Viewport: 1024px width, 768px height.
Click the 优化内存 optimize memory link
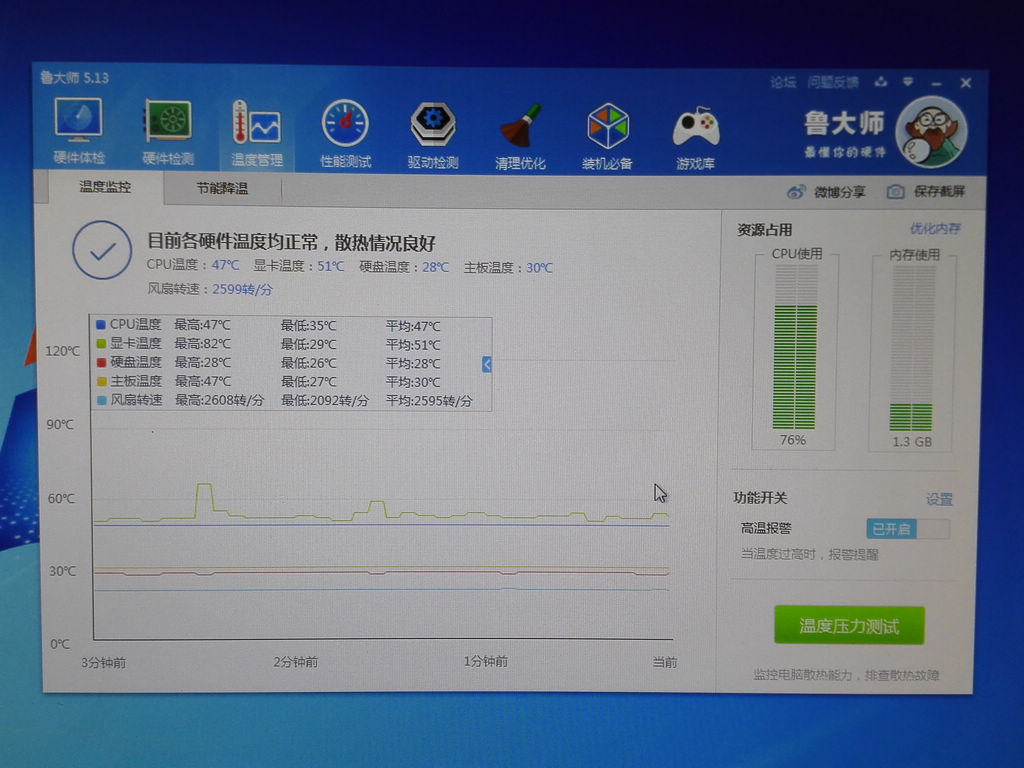point(935,229)
